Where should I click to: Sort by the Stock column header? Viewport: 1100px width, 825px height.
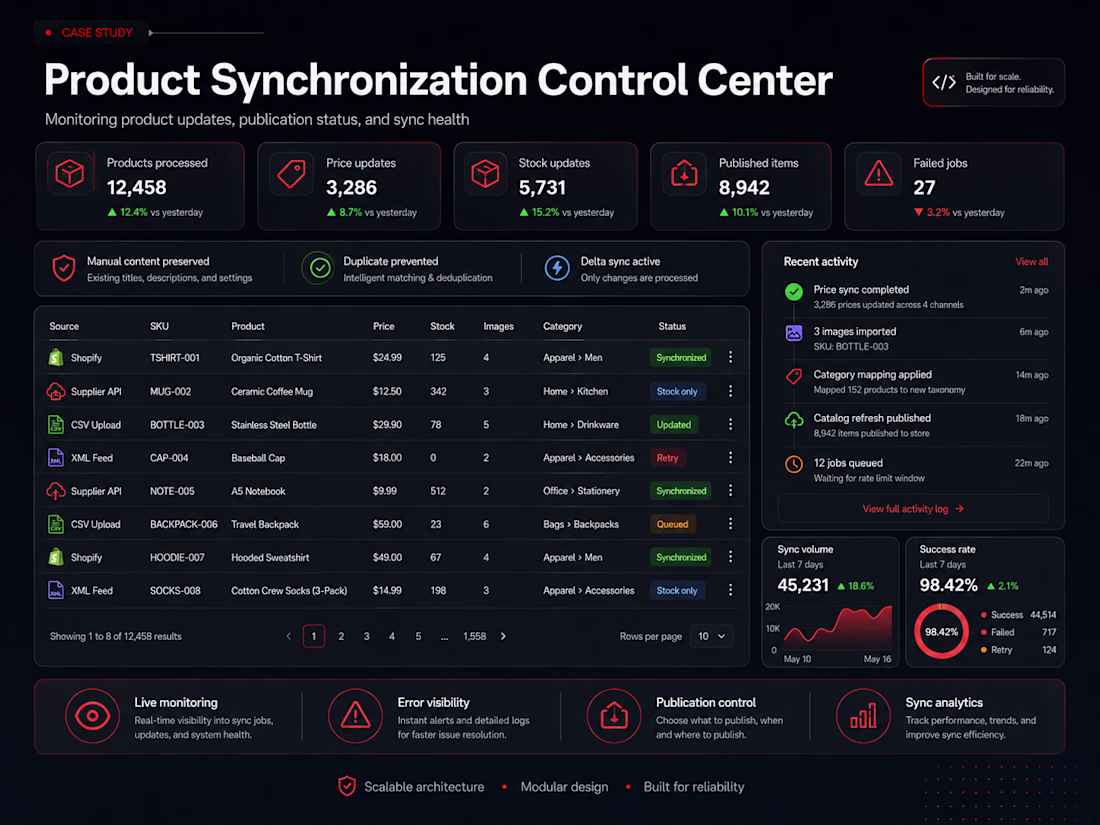[x=442, y=326]
